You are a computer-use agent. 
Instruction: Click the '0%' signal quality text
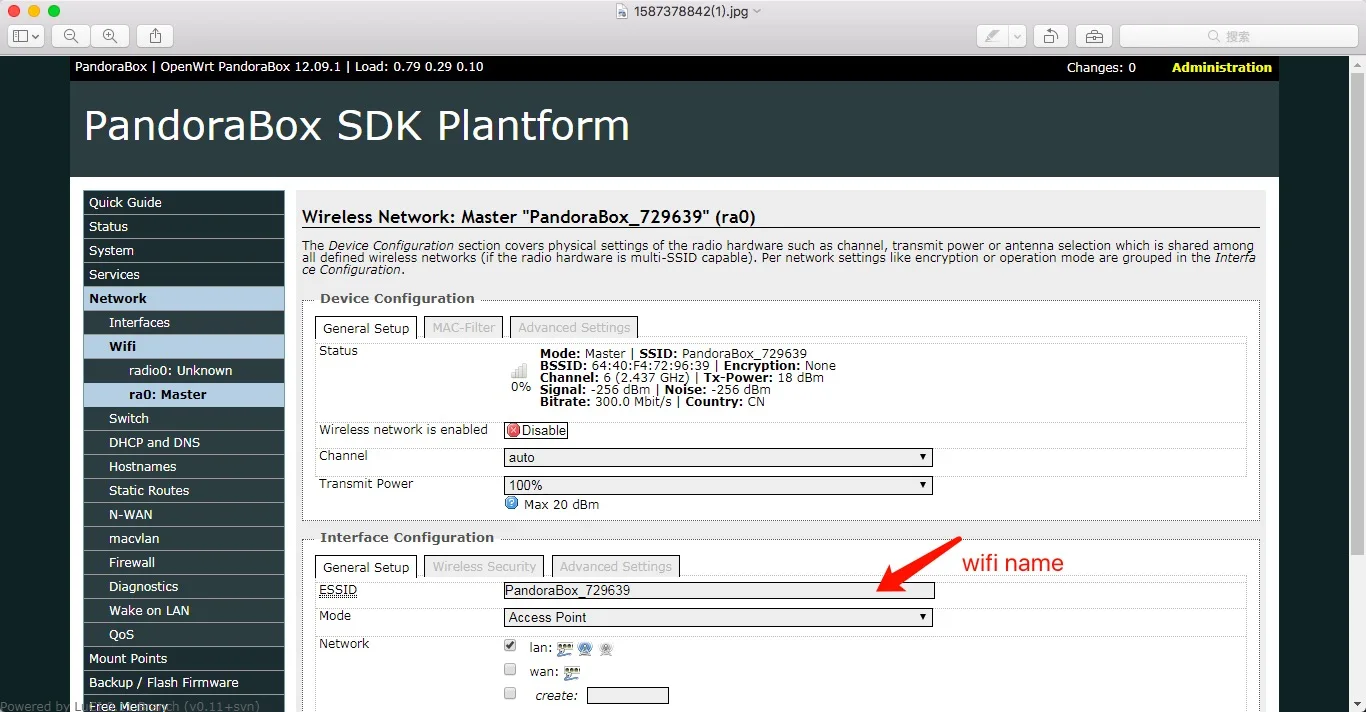click(x=520, y=386)
